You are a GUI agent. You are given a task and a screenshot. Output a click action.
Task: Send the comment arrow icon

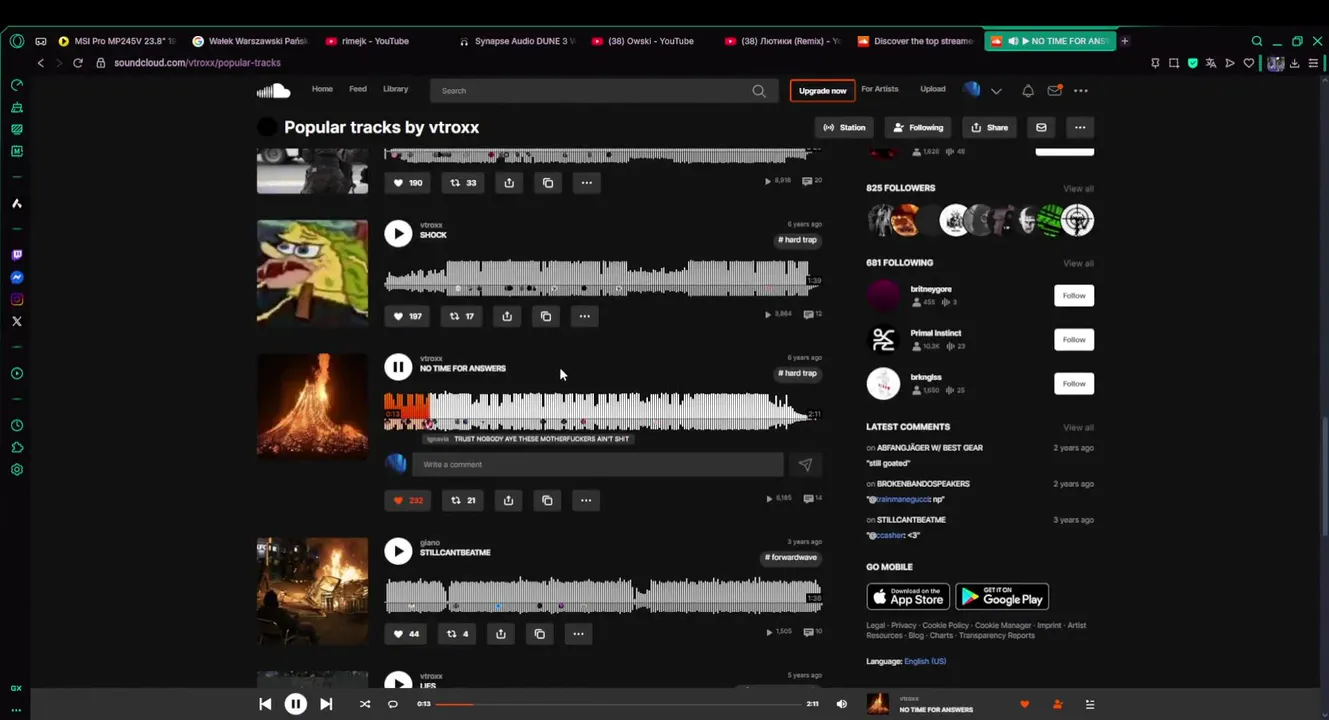(805, 464)
